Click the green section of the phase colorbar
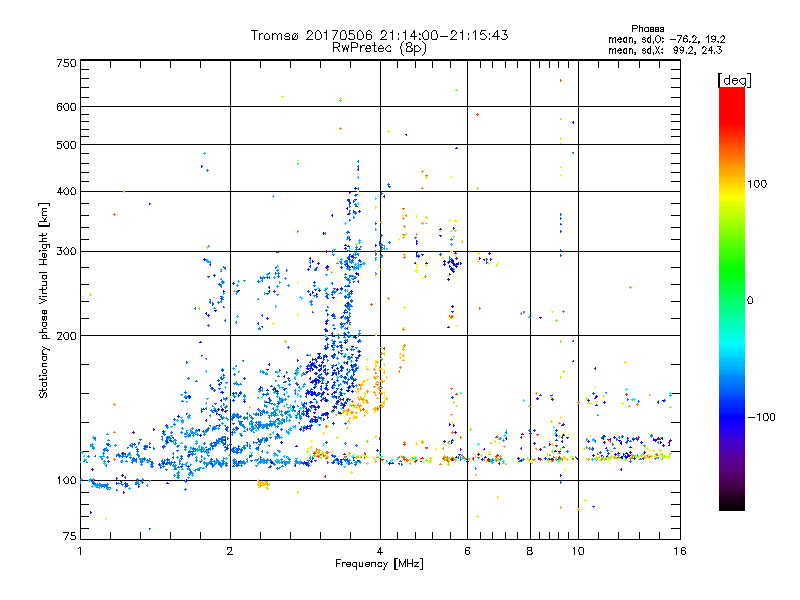 (732, 270)
